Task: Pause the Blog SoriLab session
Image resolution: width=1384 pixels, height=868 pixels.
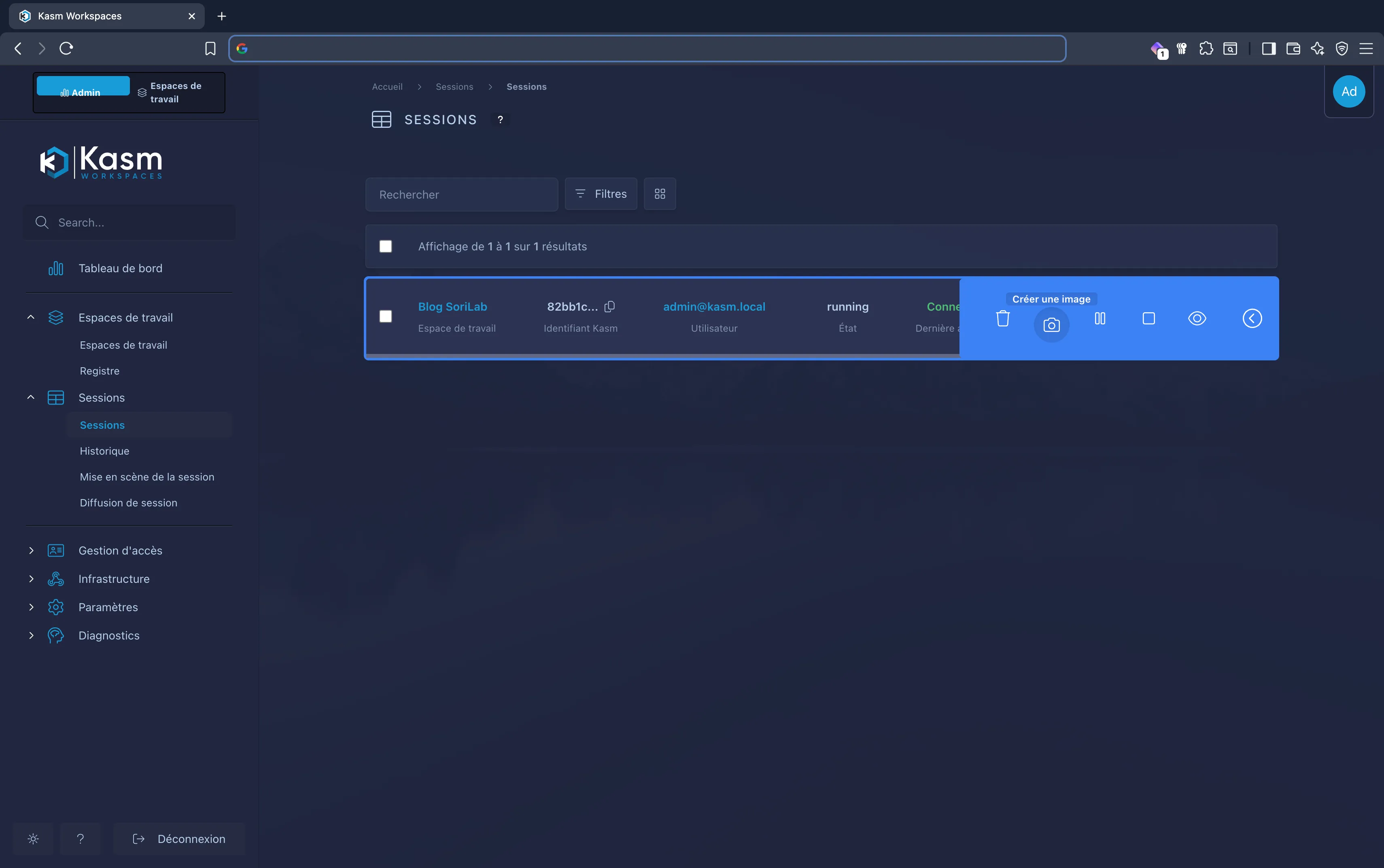Action: coord(1100,319)
